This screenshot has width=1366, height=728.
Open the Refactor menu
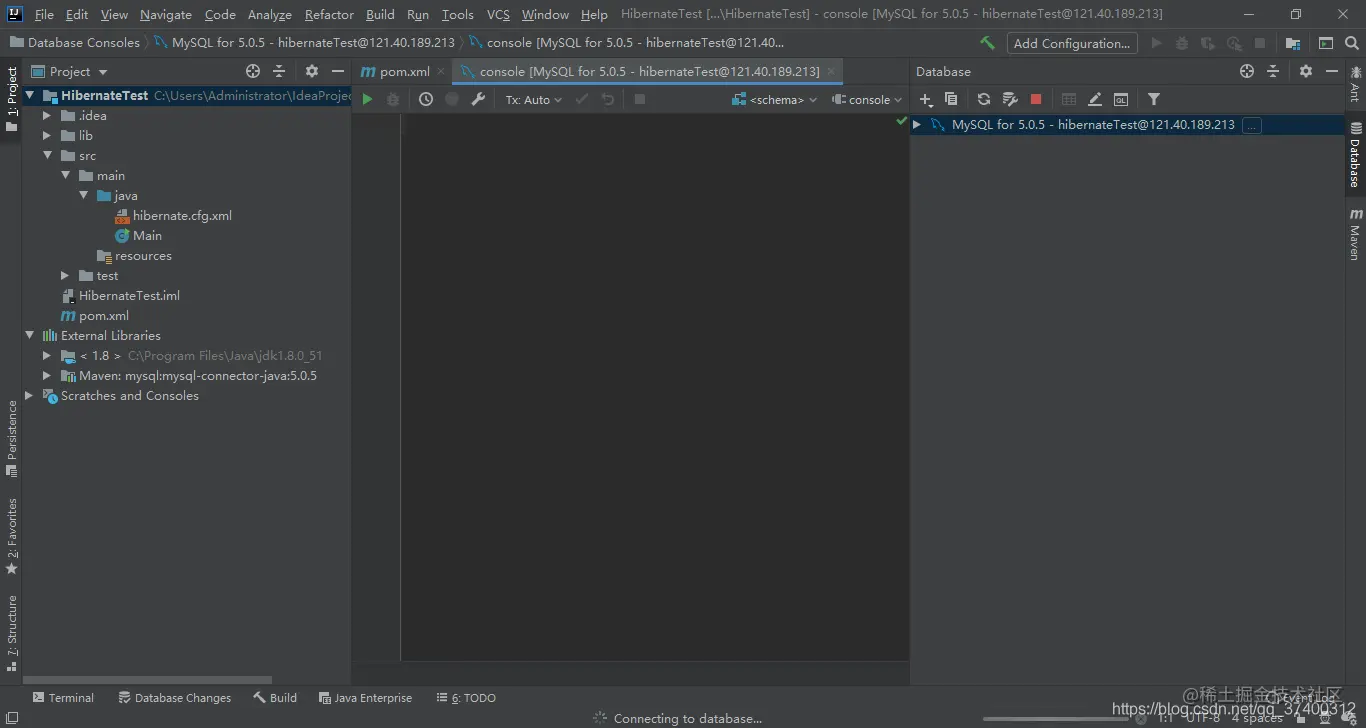(x=329, y=14)
